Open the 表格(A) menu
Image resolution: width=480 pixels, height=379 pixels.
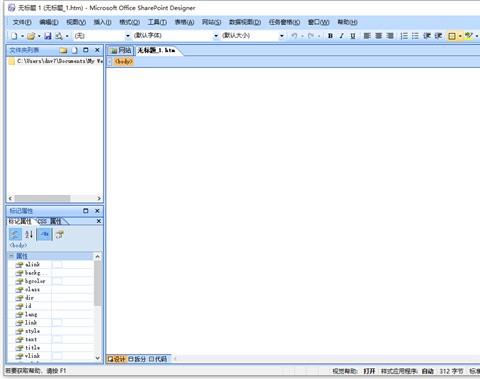tap(184, 22)
